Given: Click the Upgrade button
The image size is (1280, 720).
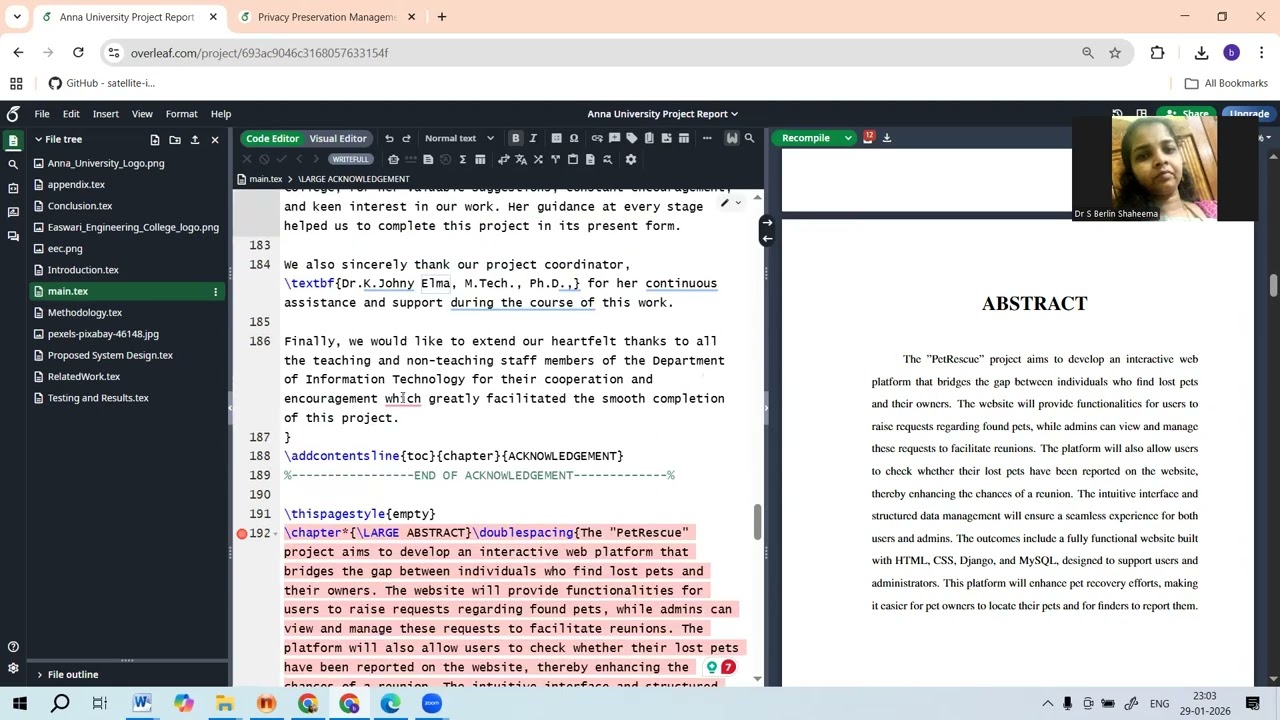Looking at the screenshot, I should click(1249, 114).
